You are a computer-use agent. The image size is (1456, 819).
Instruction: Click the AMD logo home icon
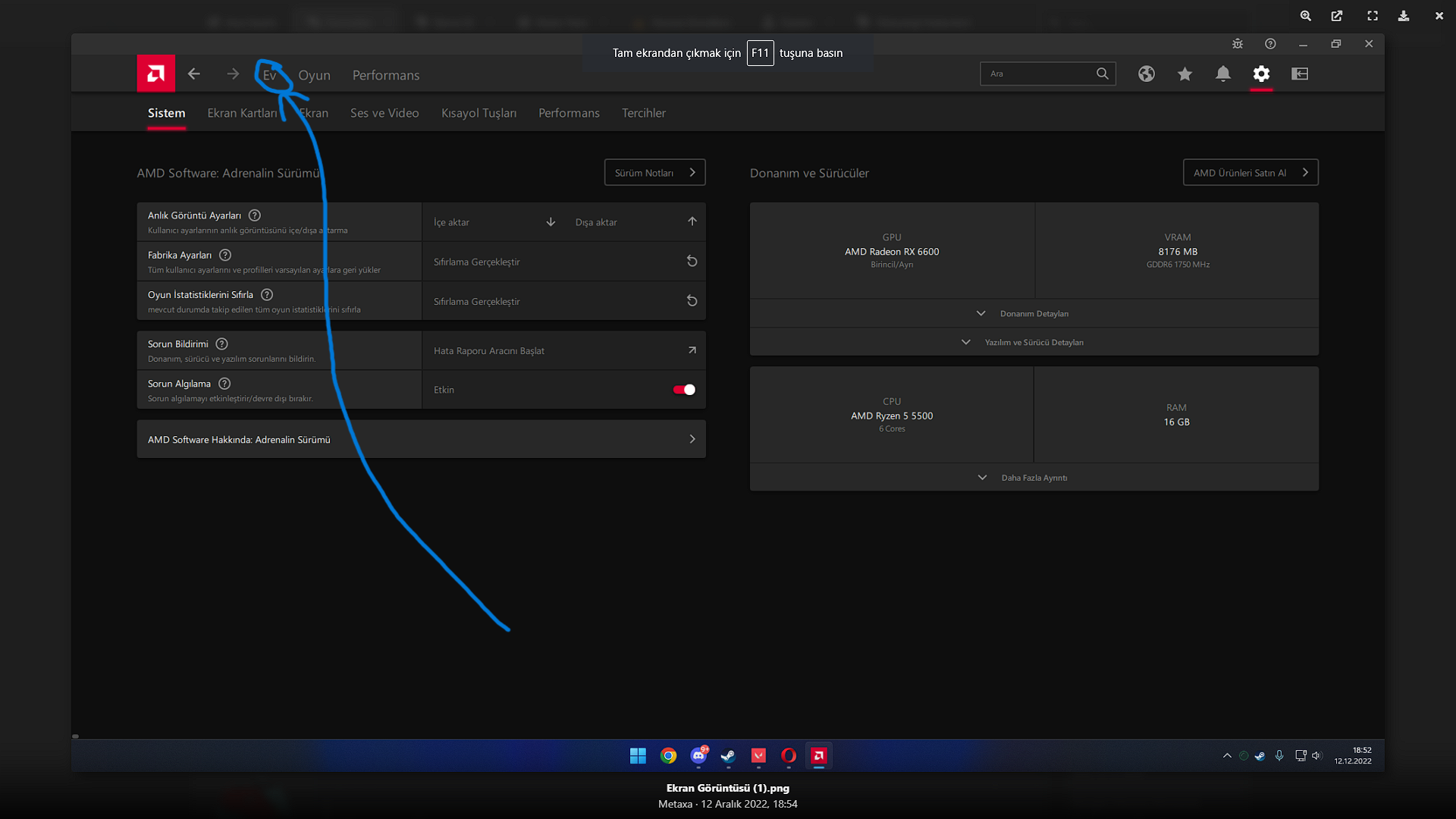coord(155,74)
